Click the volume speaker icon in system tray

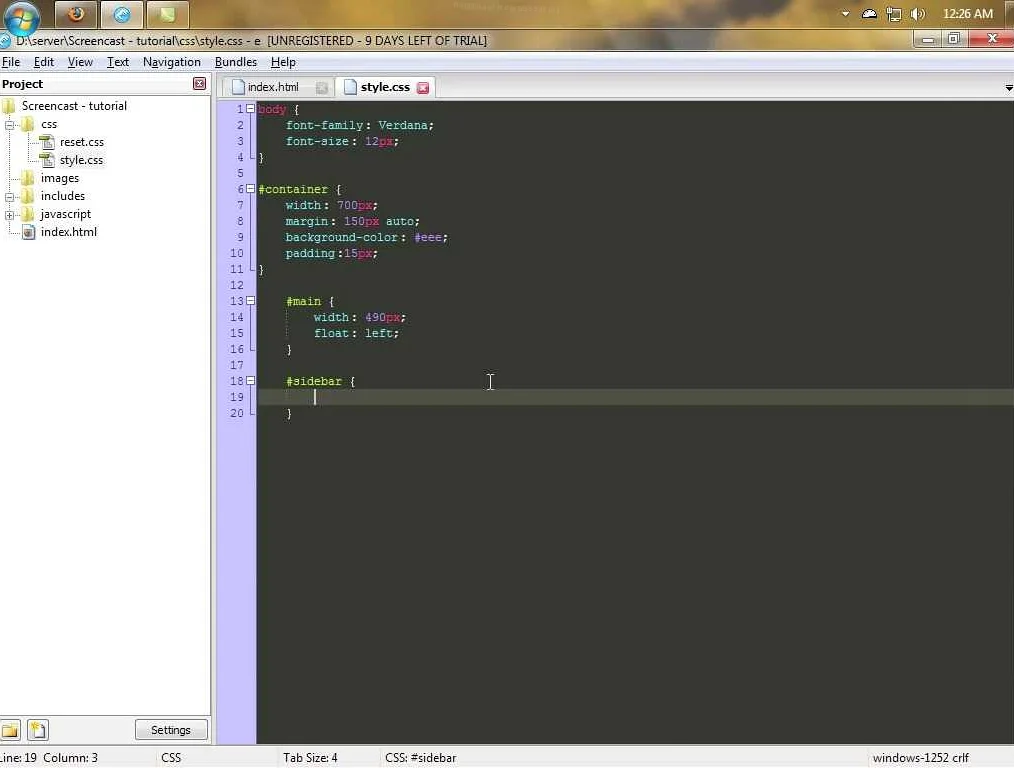917,14
